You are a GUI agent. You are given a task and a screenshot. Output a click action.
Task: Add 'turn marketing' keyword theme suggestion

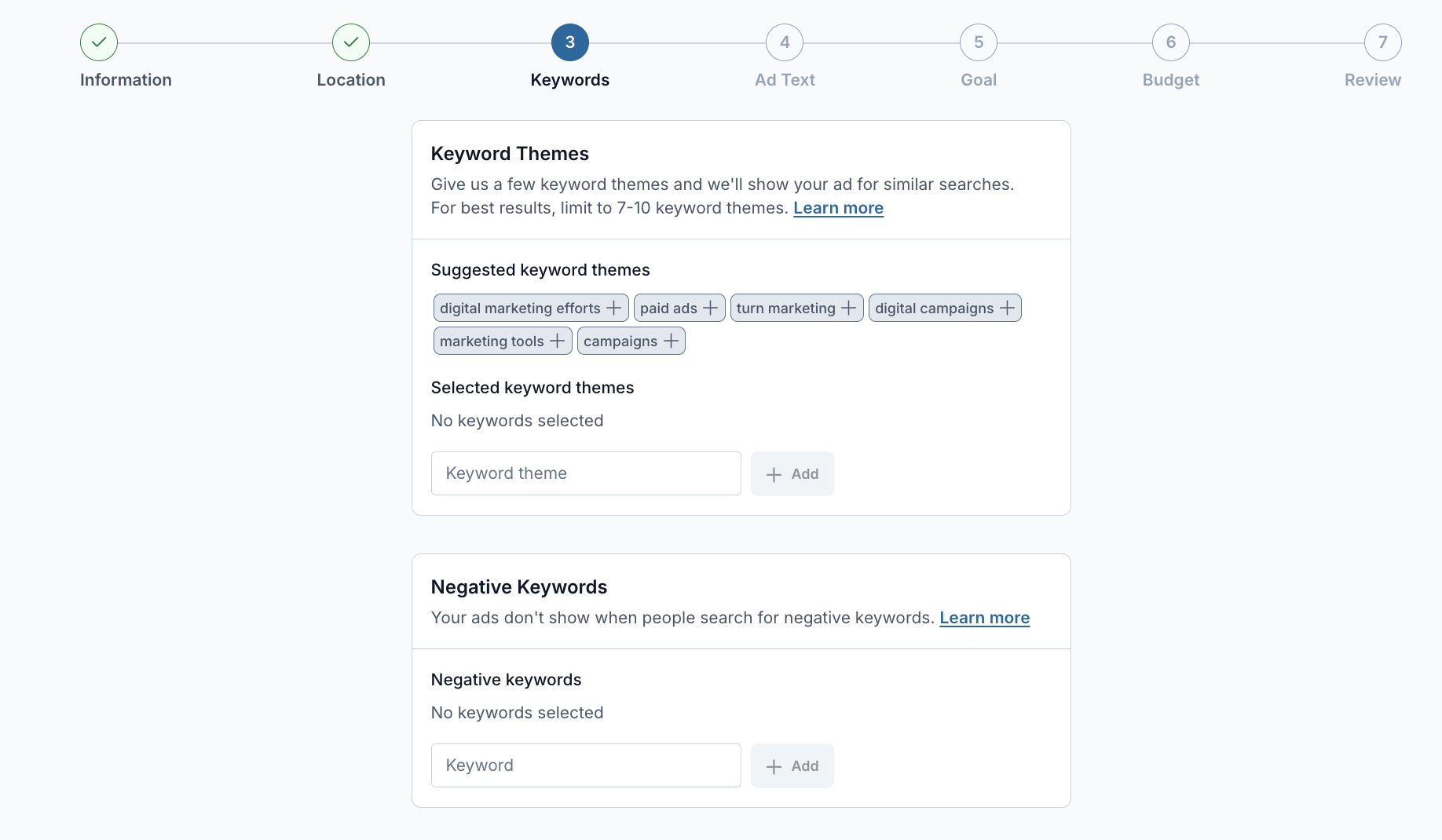click(848, 309)
